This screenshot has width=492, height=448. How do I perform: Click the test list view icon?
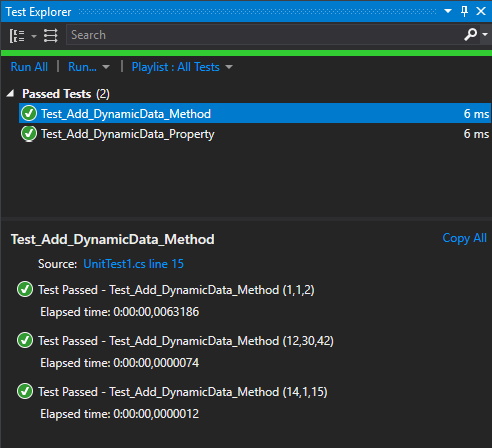pyautogui.click(x=51, y=35)
